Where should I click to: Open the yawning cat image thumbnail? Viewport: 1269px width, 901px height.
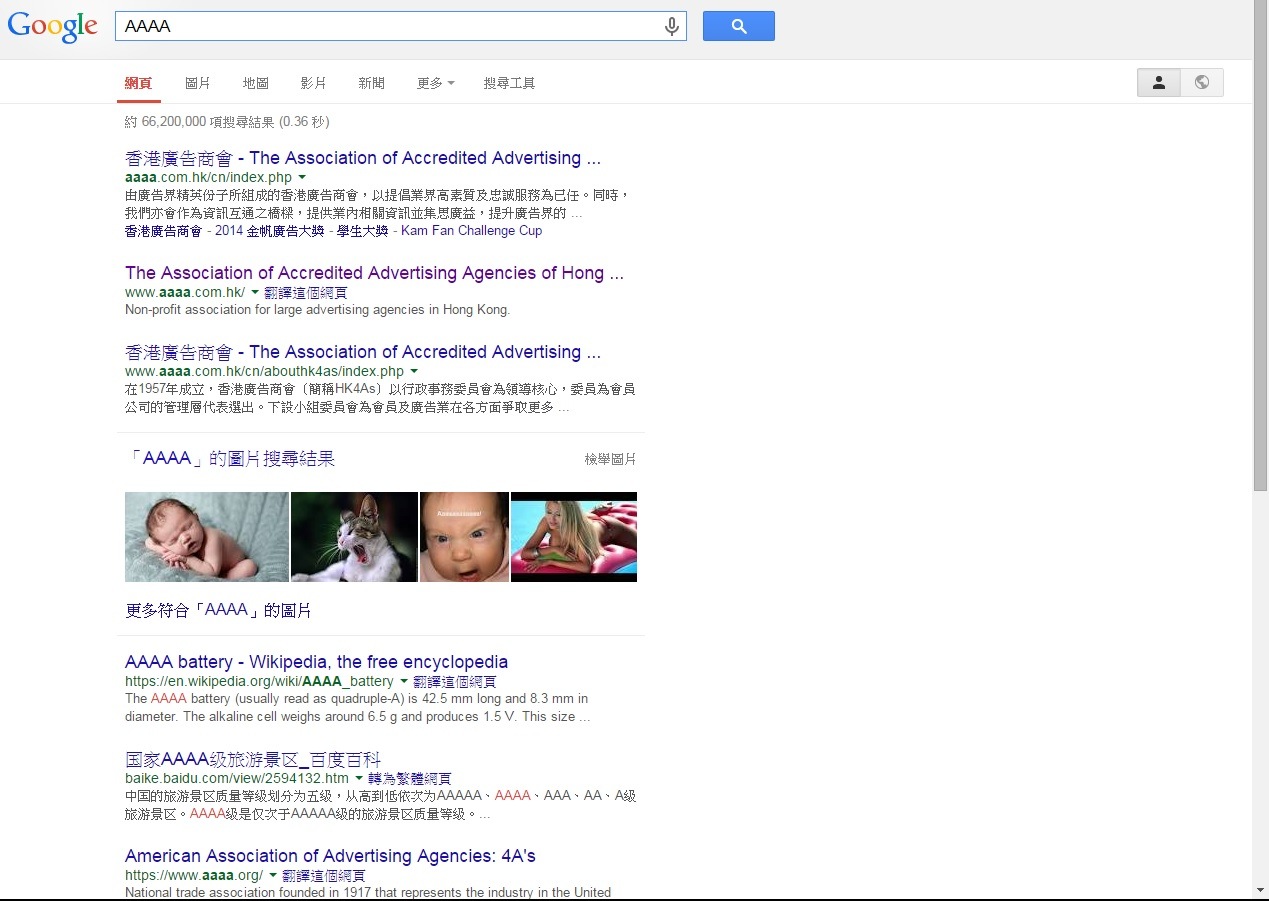pyautogui.click(x=354, y=537)
